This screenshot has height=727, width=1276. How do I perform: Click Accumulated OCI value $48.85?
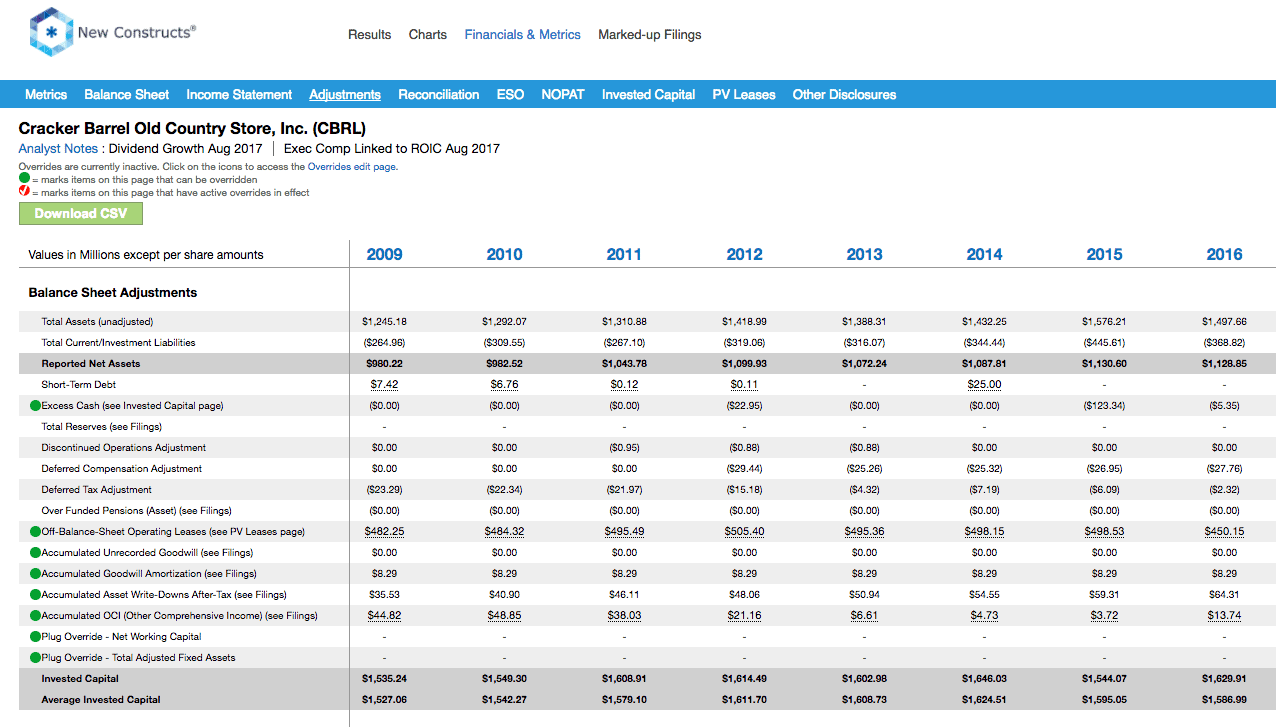tap(505, 616)
